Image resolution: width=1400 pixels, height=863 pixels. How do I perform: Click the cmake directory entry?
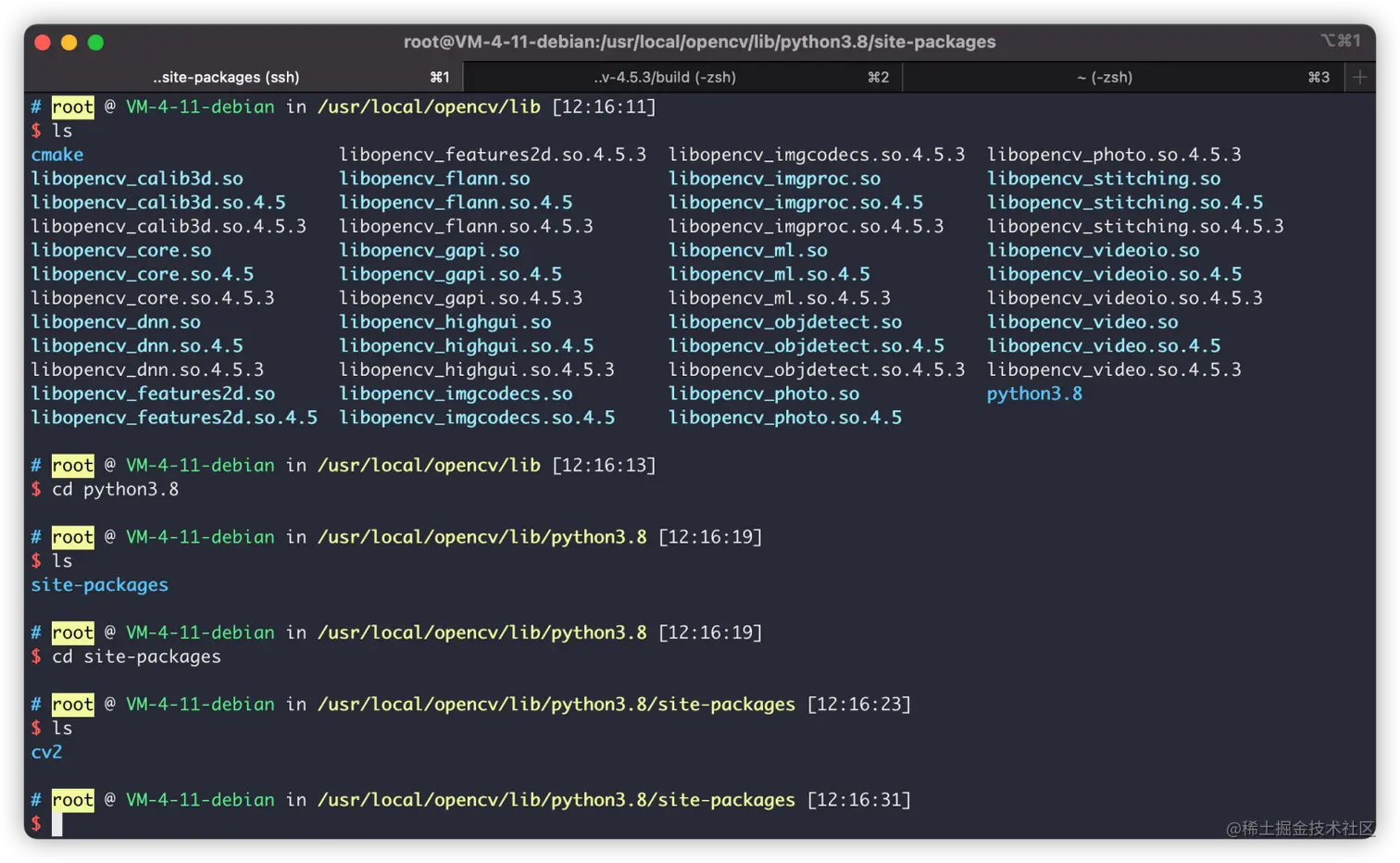[57, 155]
